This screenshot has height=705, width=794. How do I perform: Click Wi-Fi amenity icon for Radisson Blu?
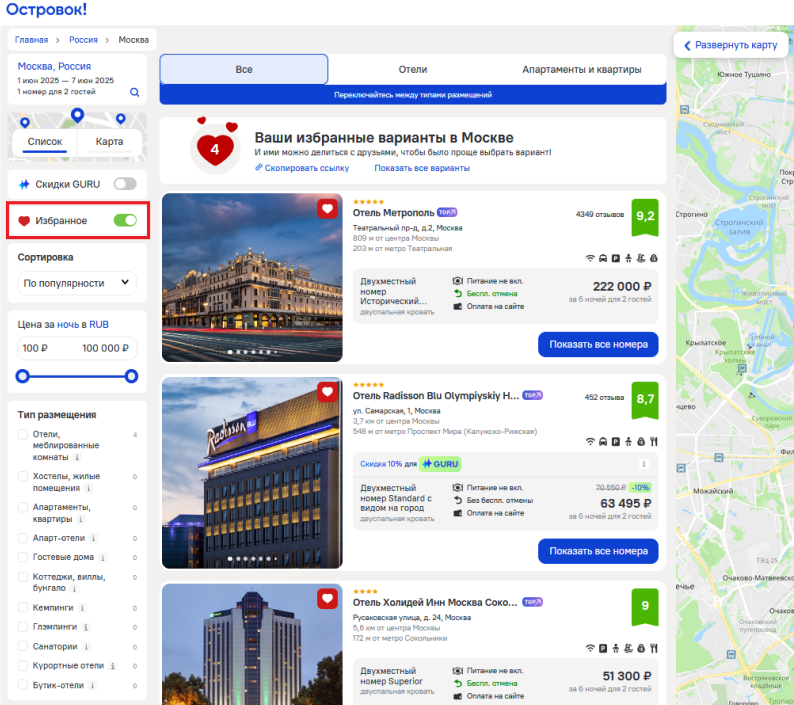pos(590,442)
